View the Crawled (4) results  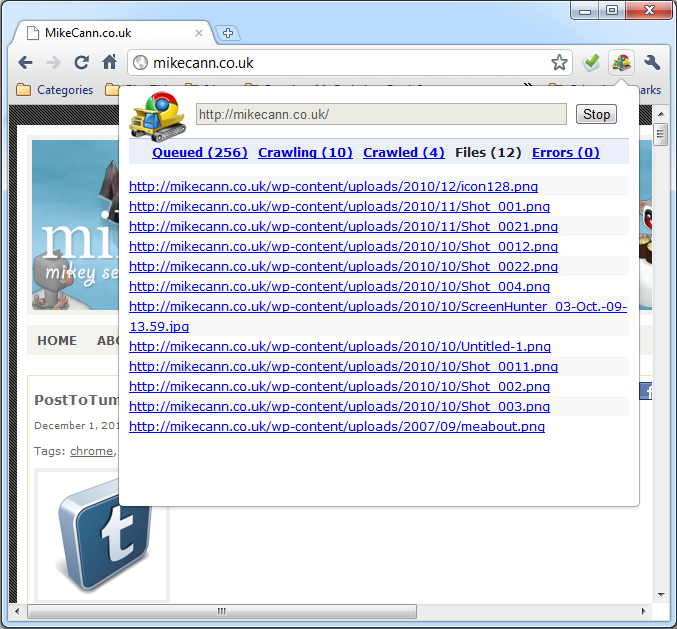coord(403,153)
